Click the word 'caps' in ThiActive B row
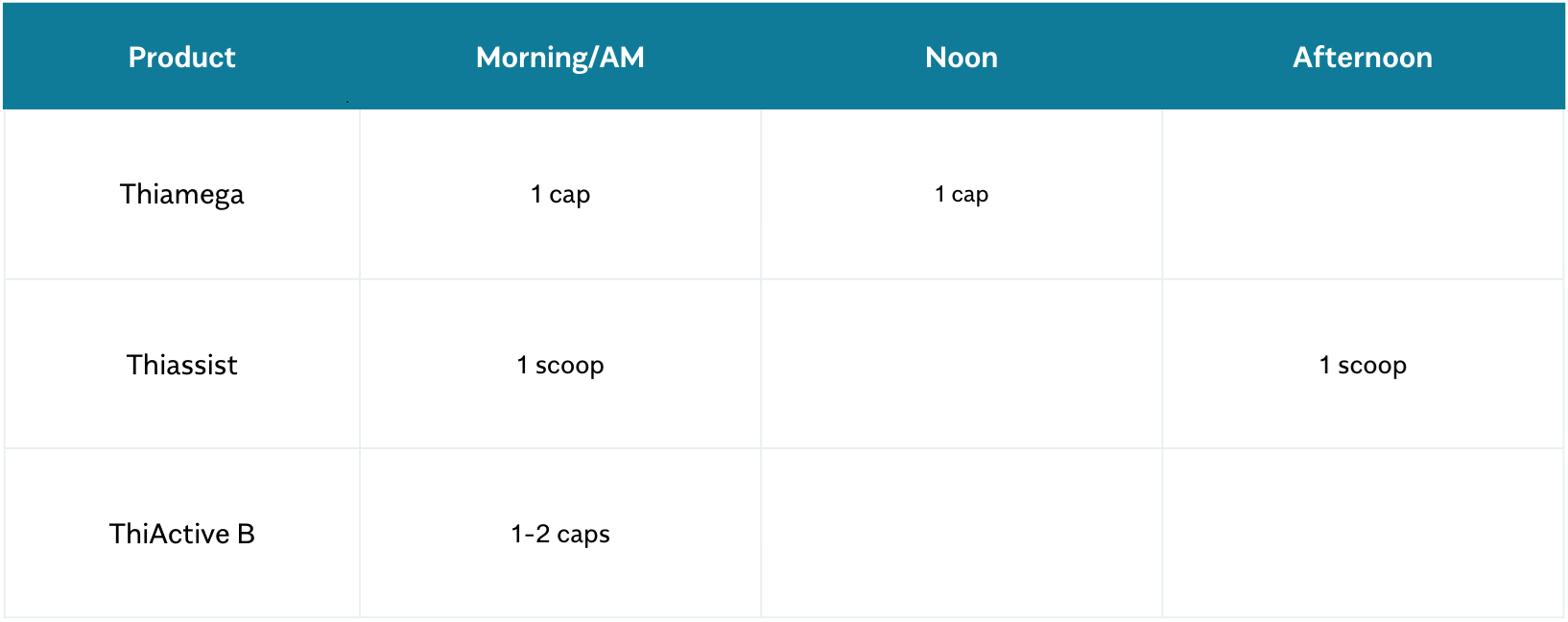 [583, 535]
